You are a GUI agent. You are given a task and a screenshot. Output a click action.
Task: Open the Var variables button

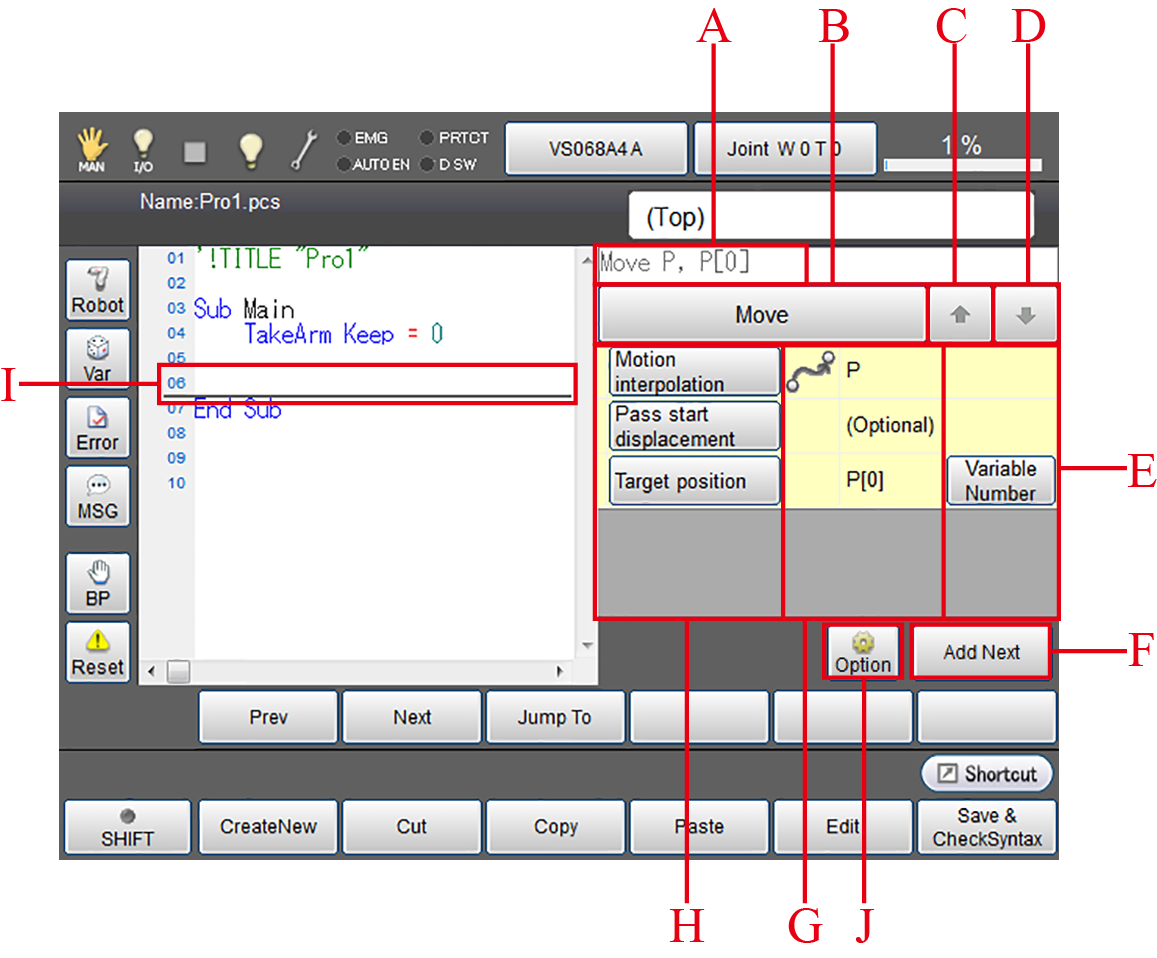click(98, 359)
